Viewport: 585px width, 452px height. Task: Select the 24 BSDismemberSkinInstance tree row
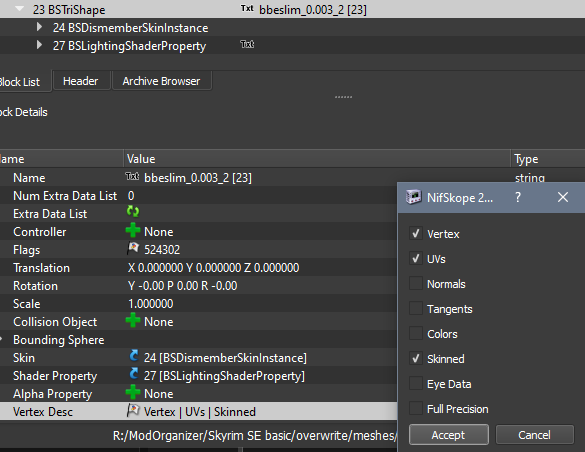[292, 28]
